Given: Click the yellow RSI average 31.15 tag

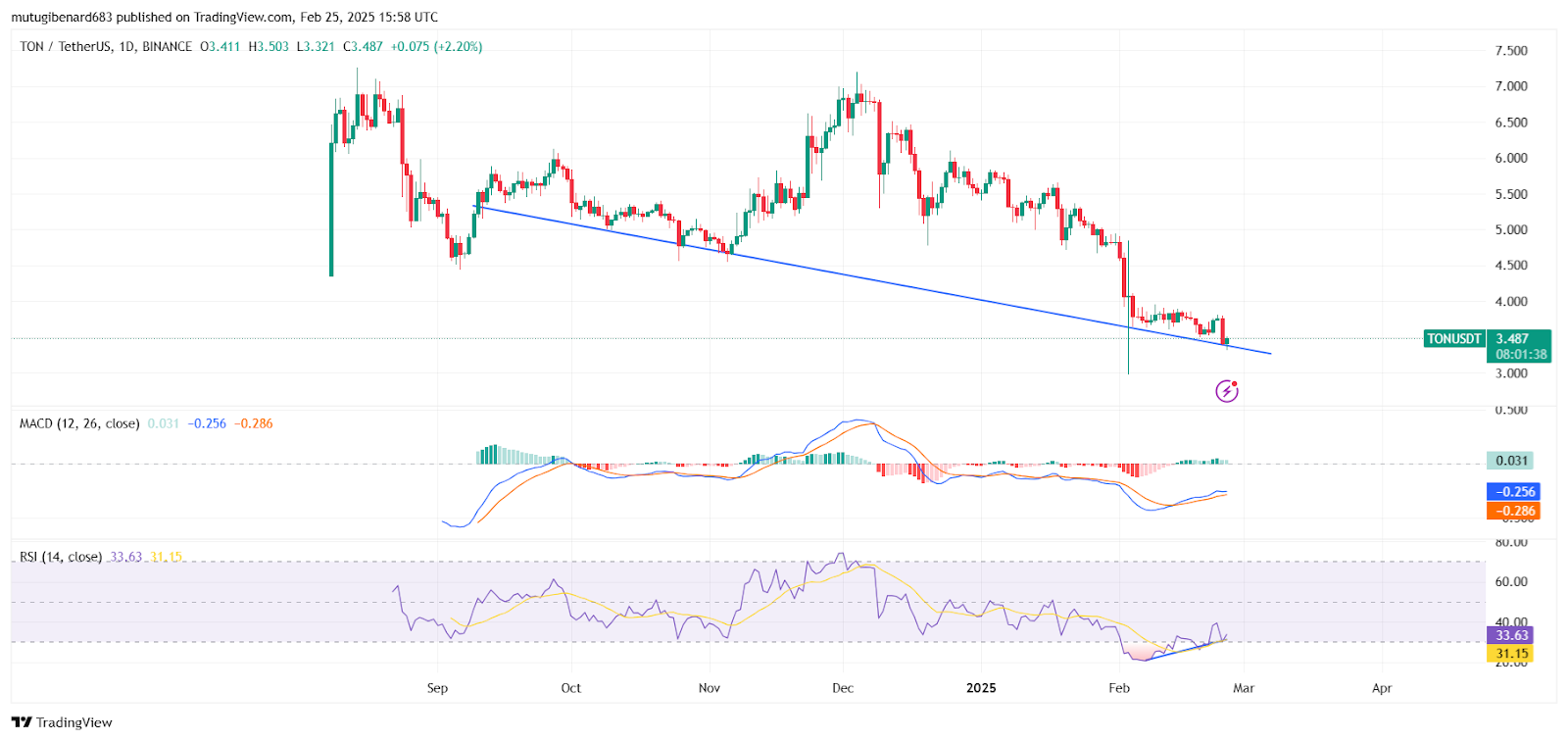Looking at the screenshot, I should [x=1510, y=654].
